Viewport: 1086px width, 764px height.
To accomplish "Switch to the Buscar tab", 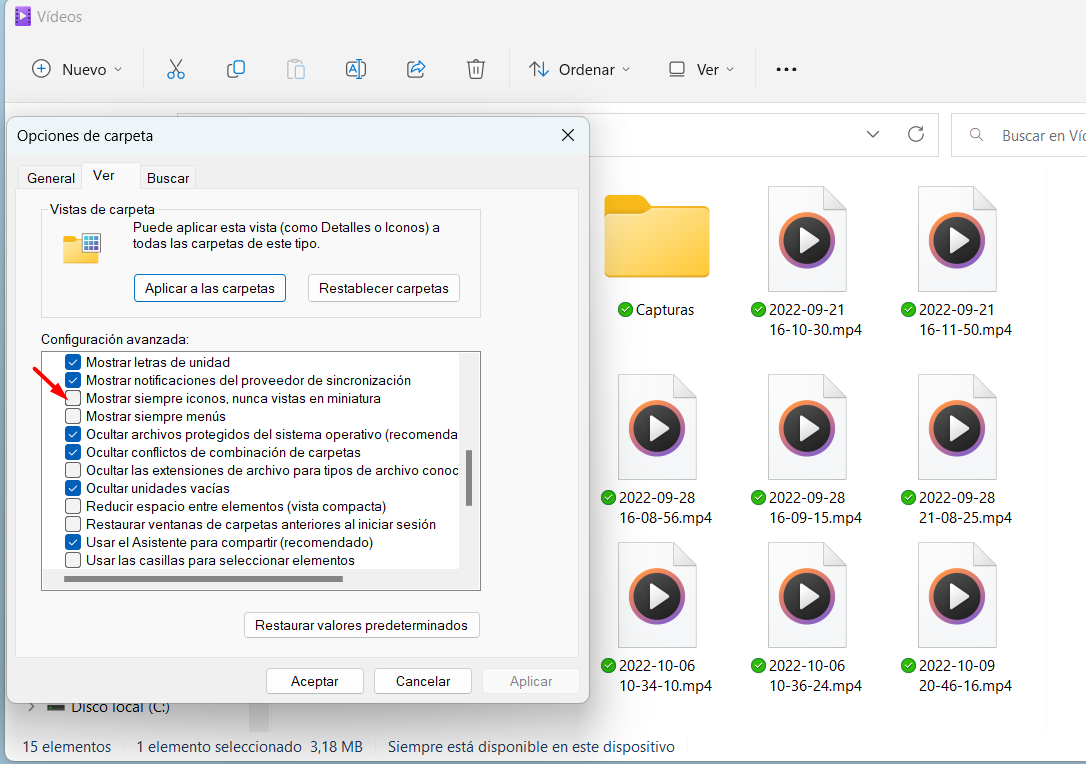I will 168,177.
